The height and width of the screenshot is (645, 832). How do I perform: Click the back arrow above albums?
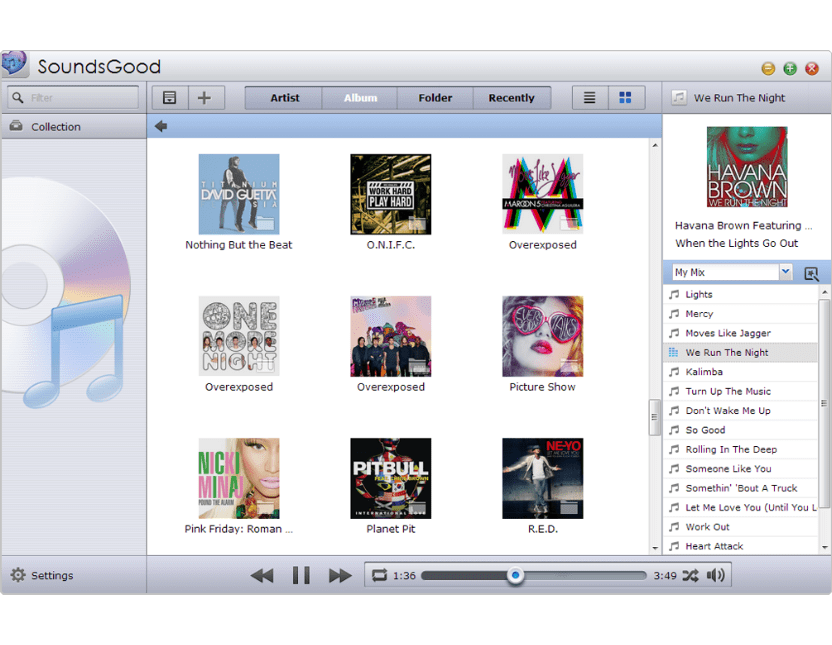(161, 126)
